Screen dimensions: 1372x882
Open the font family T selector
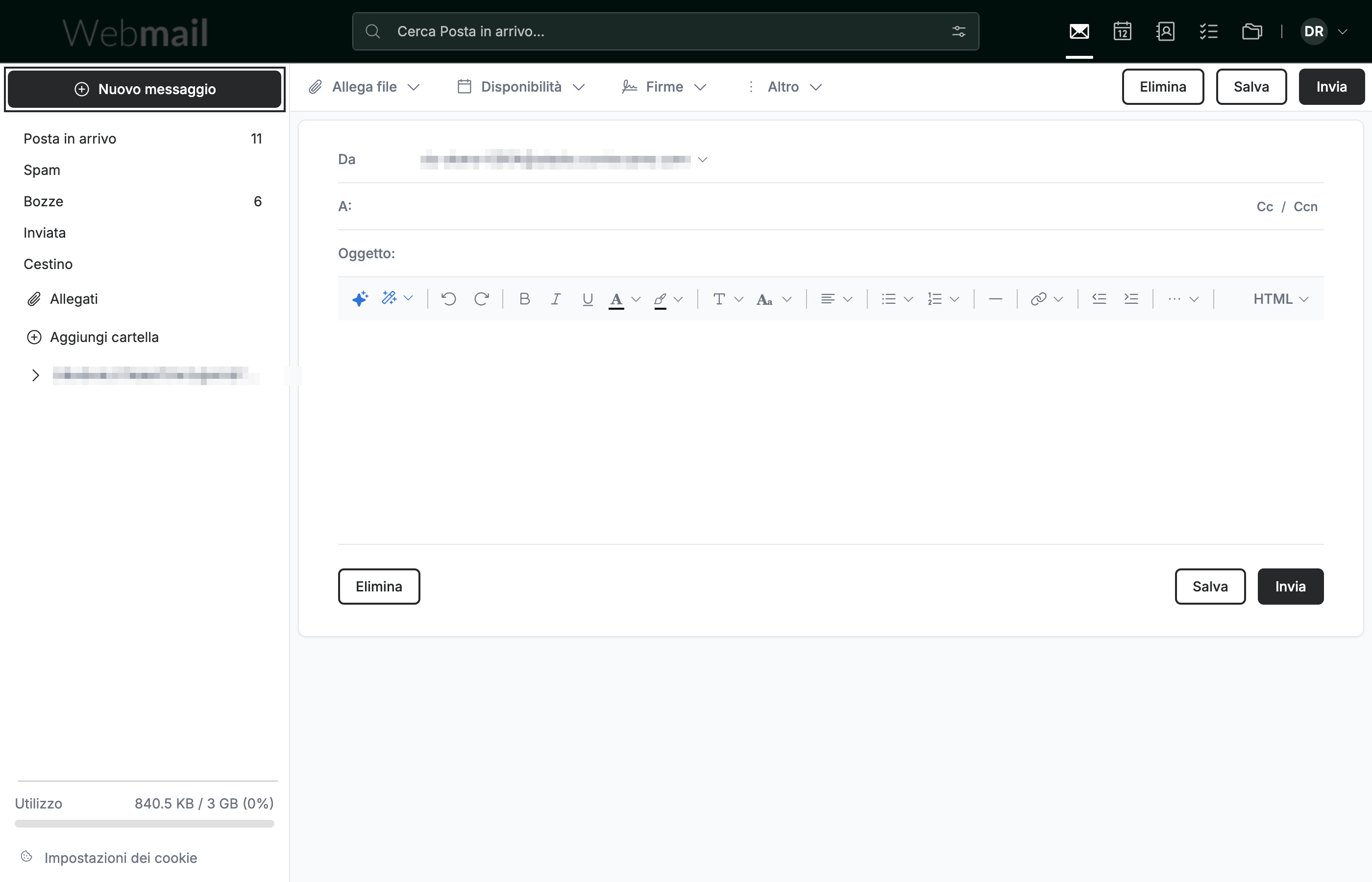pyautogui.click(x=719, y=298)
